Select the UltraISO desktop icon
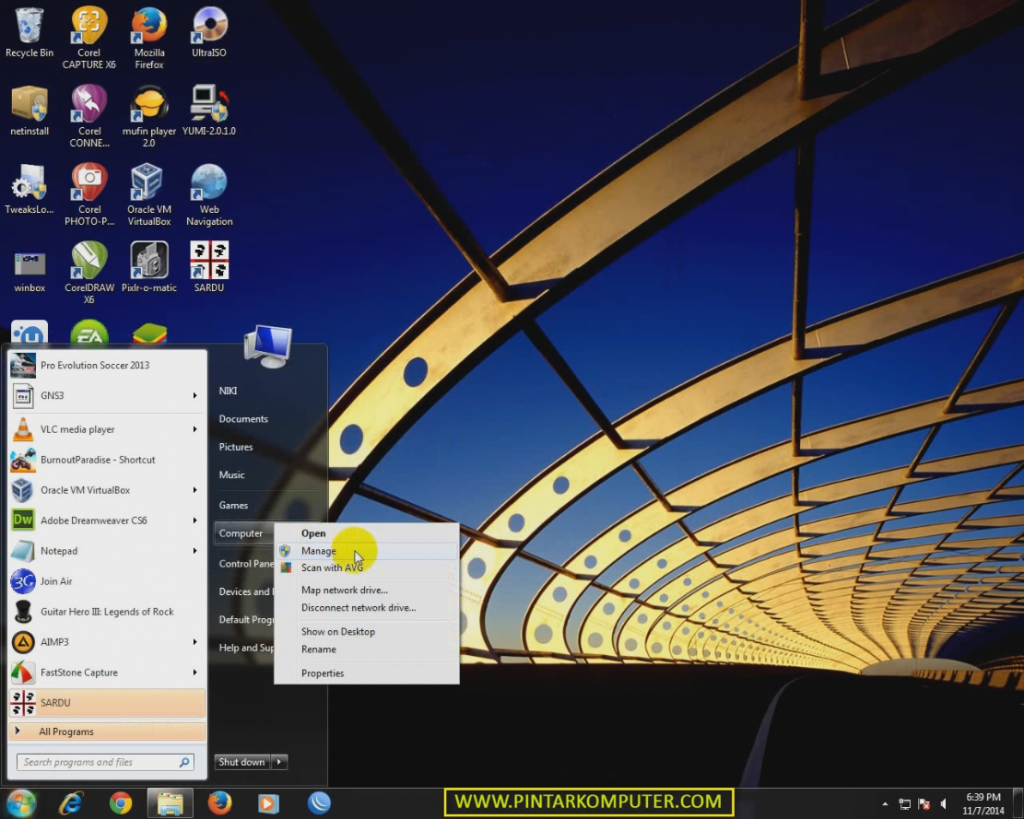 coord(209,33)
